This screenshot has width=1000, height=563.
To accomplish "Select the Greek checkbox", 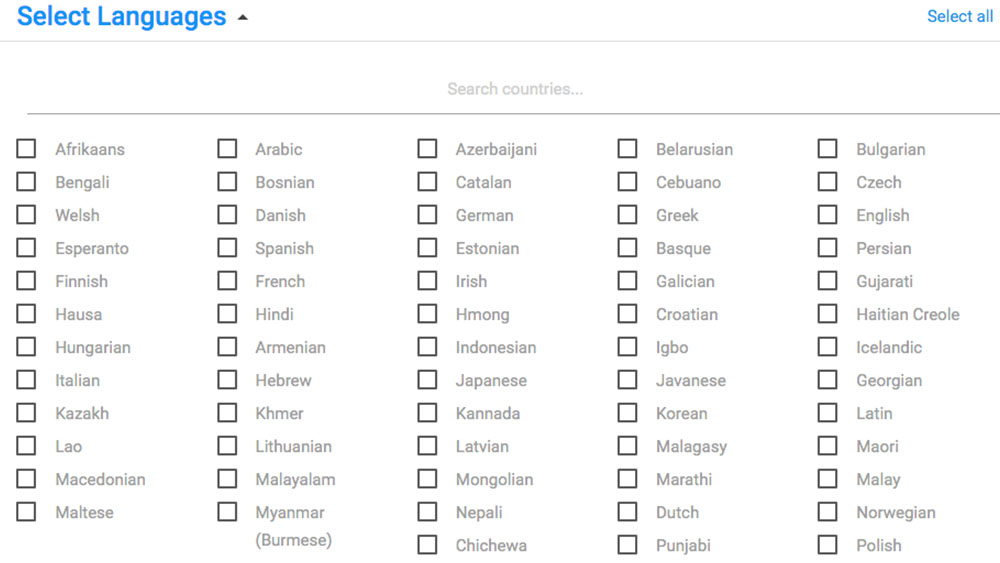I will pyautogui.click(x=628, y=215).
